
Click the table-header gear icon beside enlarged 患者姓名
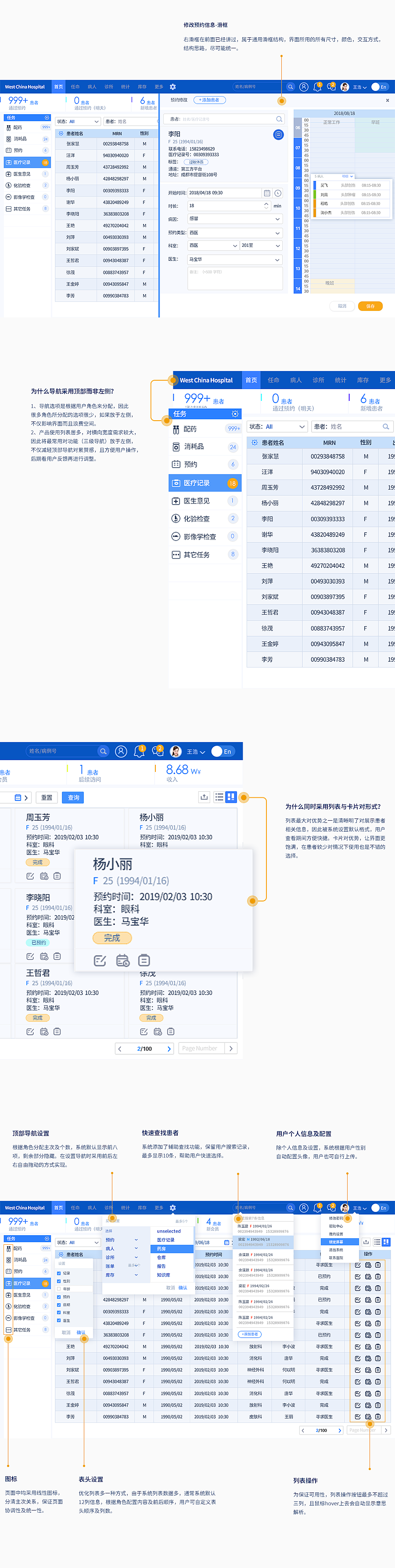[255, 443]
